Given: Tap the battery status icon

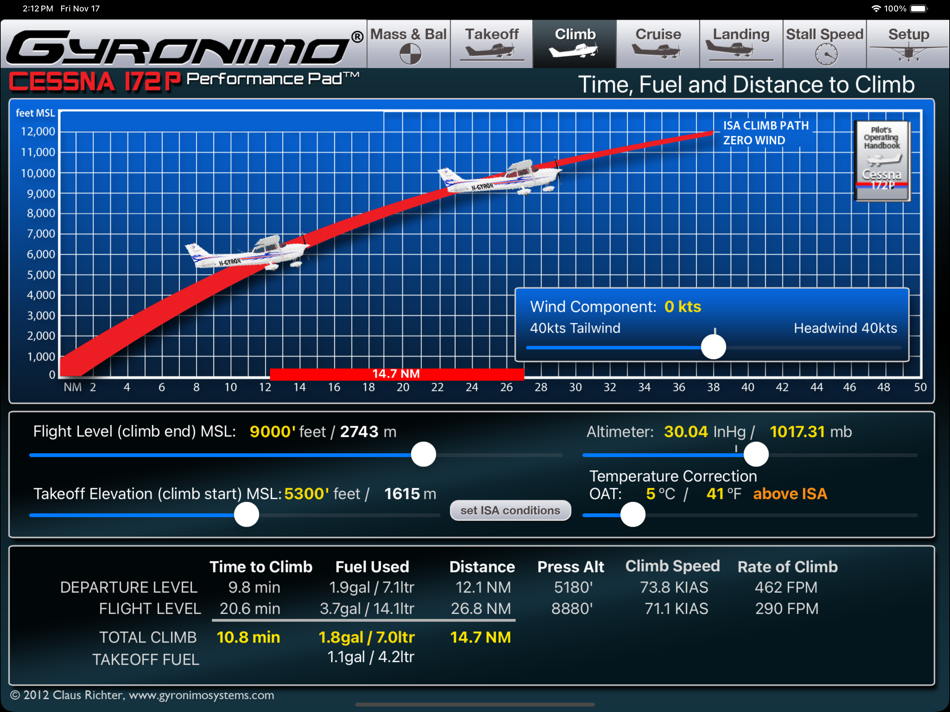Looking at the screenshot, I should coord(918,8).
